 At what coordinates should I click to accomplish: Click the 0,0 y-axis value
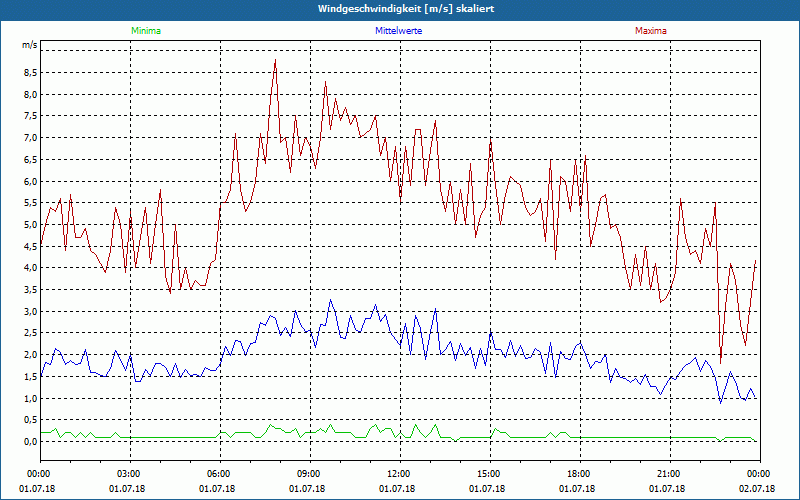[31, 441]
